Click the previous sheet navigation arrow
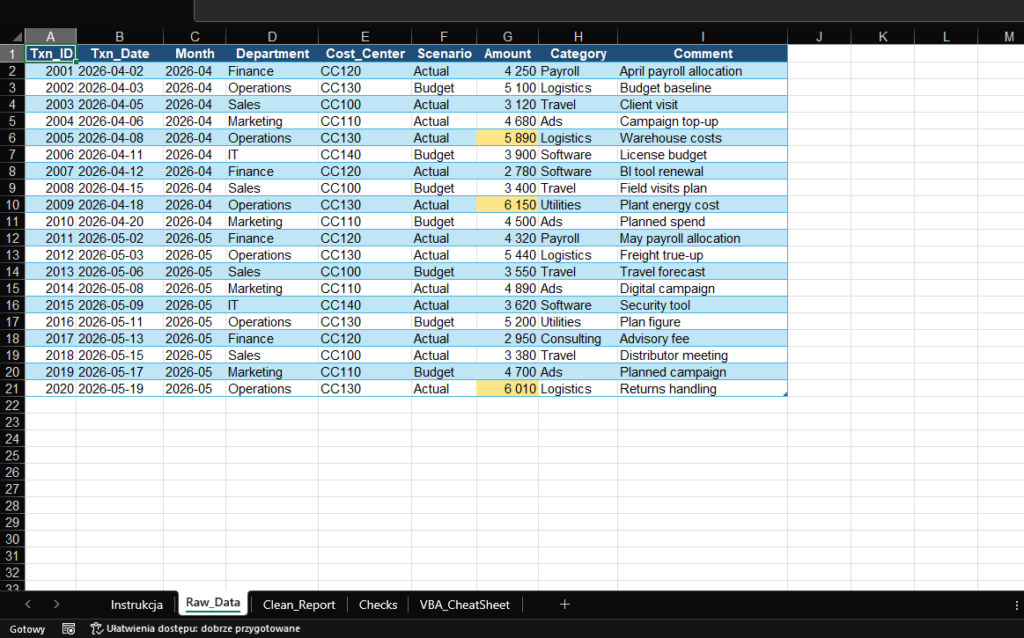Viewport: 1024px width, 638px height. pyautogui.click(x=27, y=604)
